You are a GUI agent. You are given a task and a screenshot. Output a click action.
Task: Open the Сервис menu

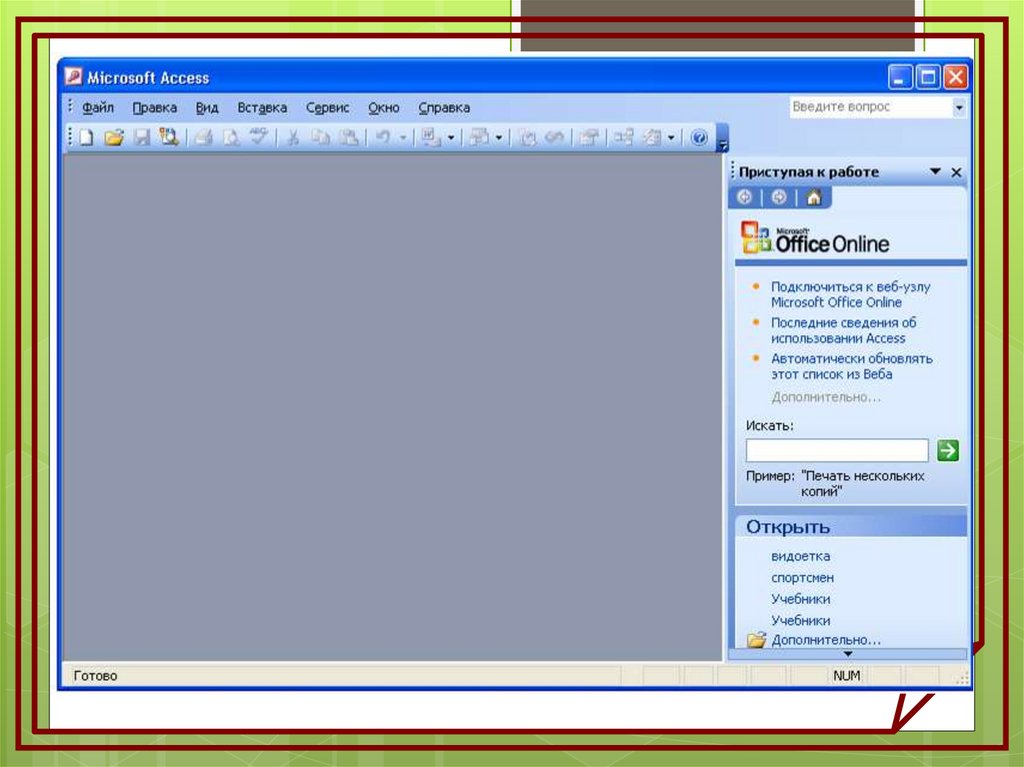click(x=327, y=108)
